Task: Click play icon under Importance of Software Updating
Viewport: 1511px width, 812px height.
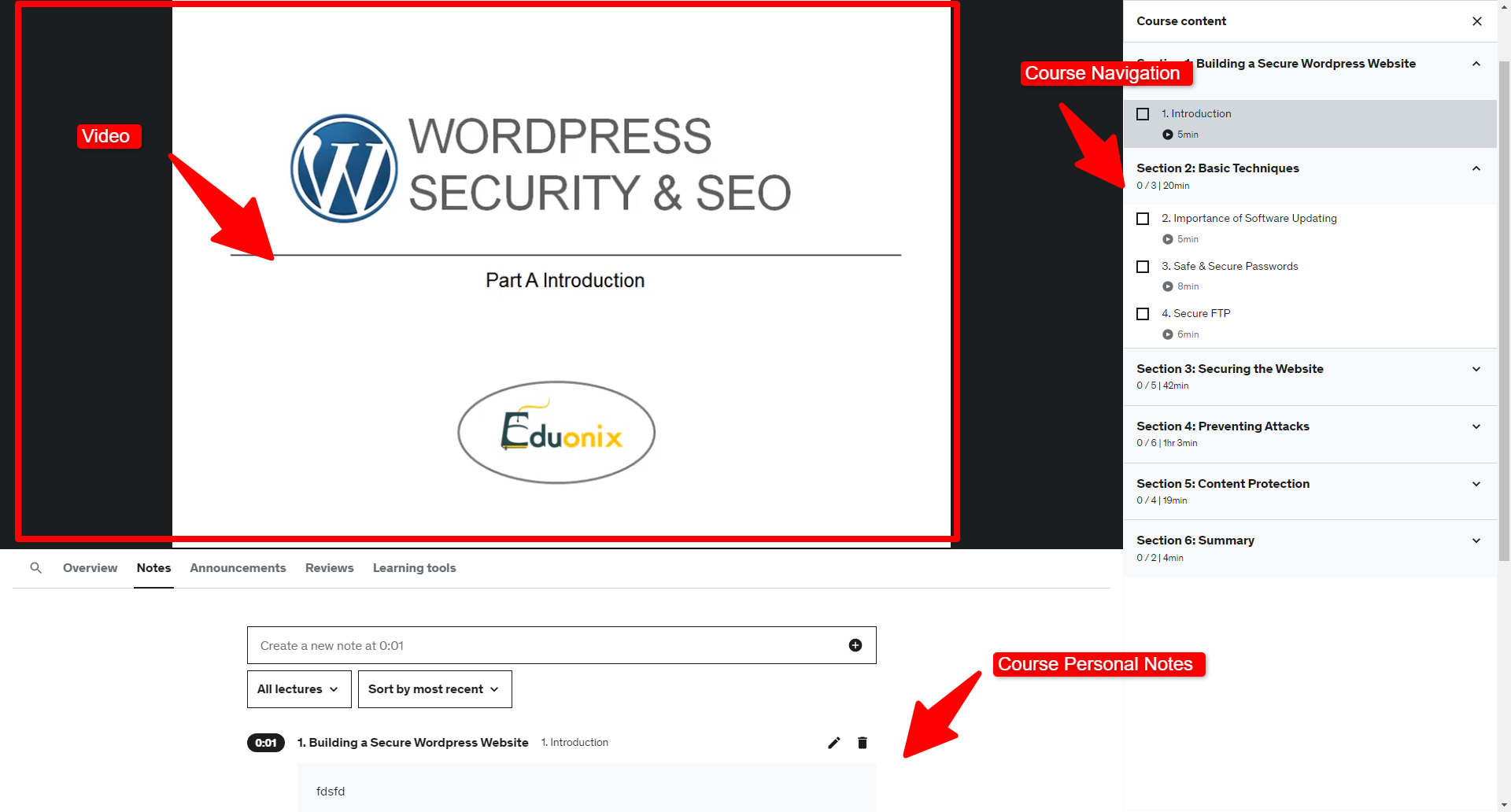Action: [x=1168, y=239]
